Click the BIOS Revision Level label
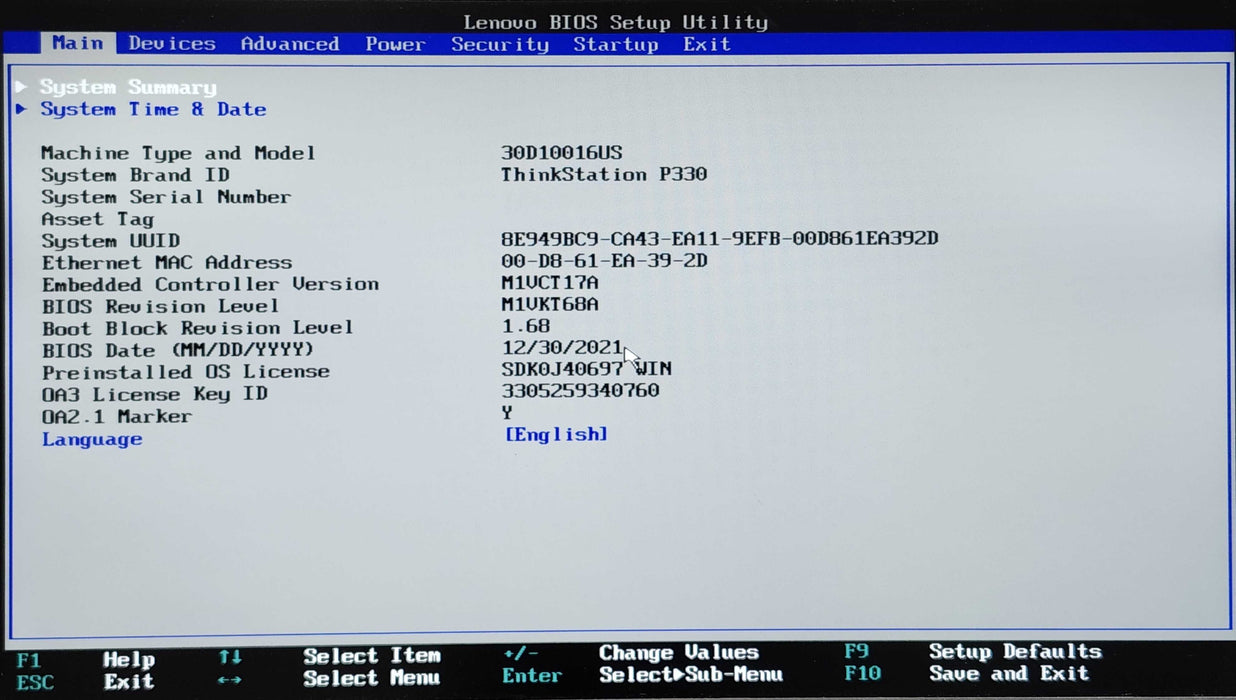This screenshot has width=1236, height=700. tap(160, 306)
